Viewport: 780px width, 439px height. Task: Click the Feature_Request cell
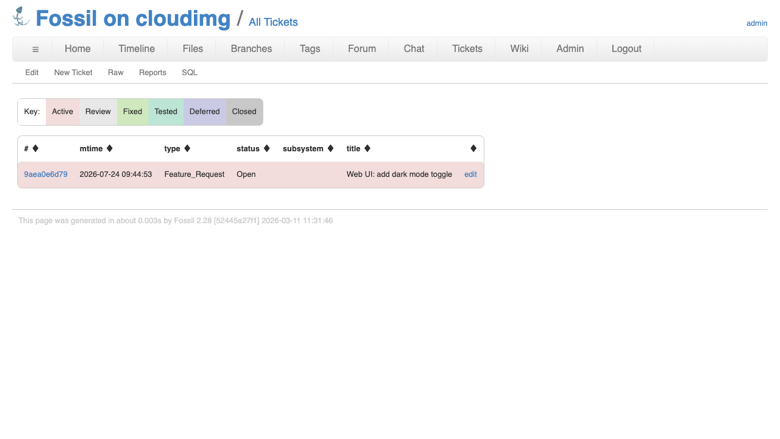[195, 174]
